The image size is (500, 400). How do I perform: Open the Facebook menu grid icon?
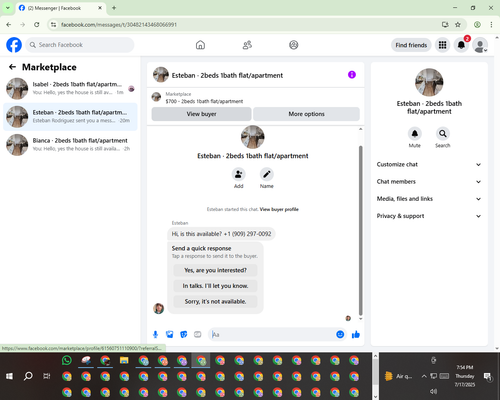(442, 45)
